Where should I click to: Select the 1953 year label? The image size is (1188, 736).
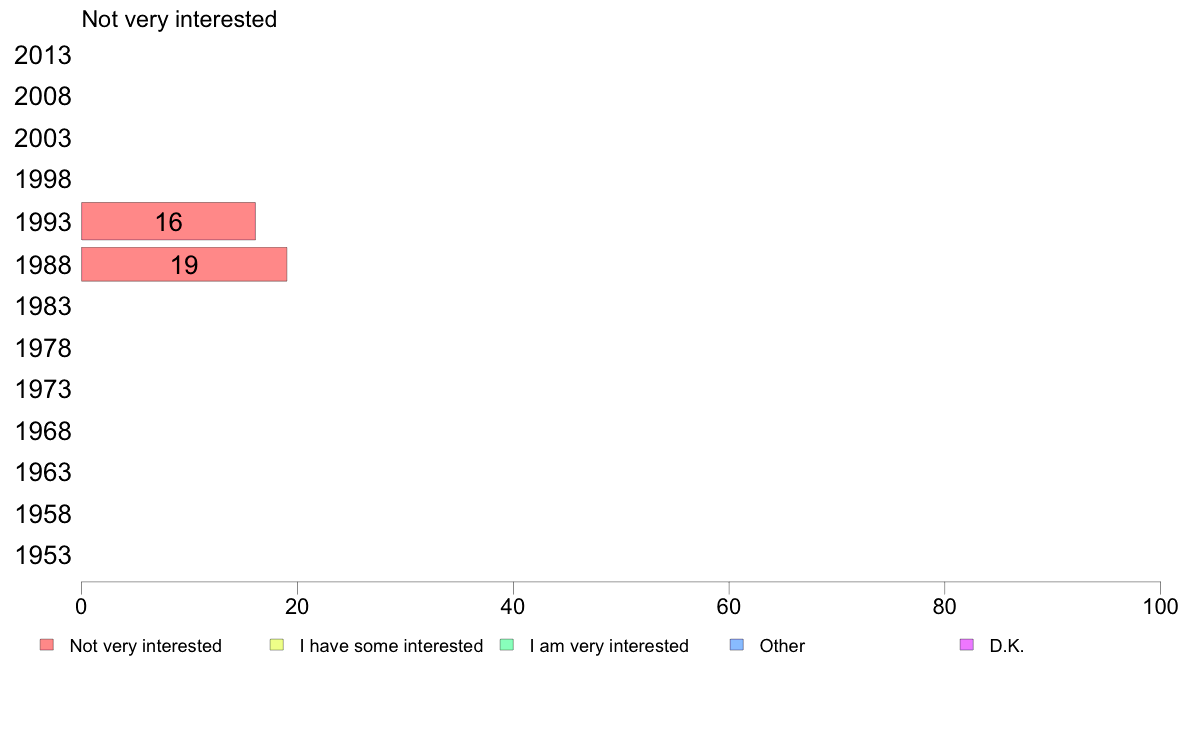(x=43, y=556)
